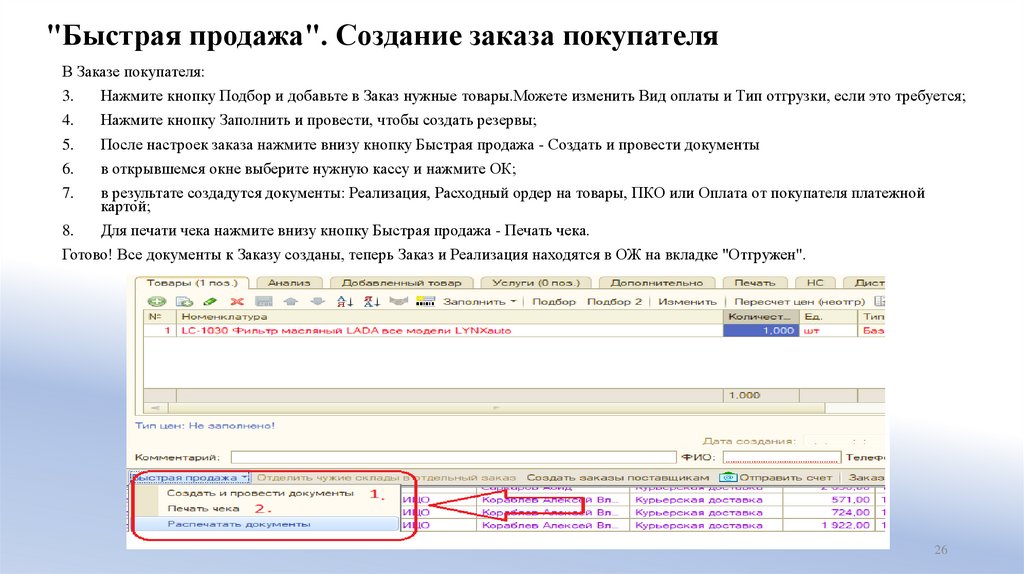Click the Комментарий input field
Viewport: 1024px width, 574px height.
click(x=453, y=457)
